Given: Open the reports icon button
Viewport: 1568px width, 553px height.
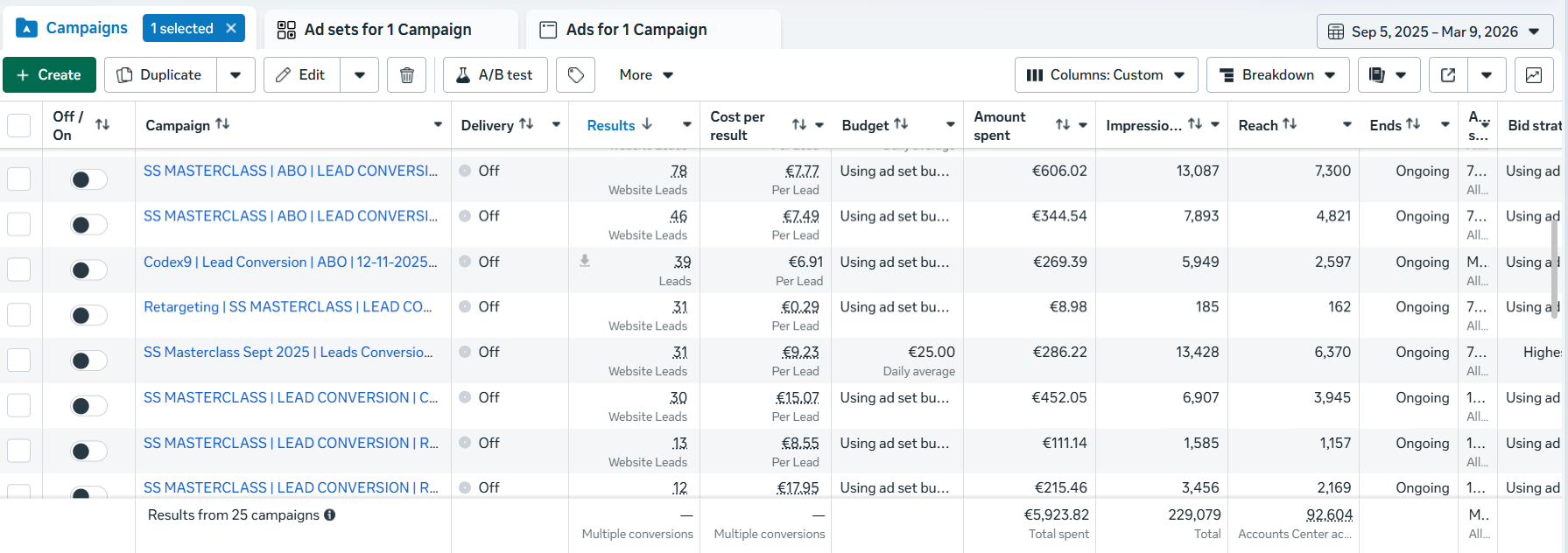Looking at the screenshot, I should point(1377,75).
